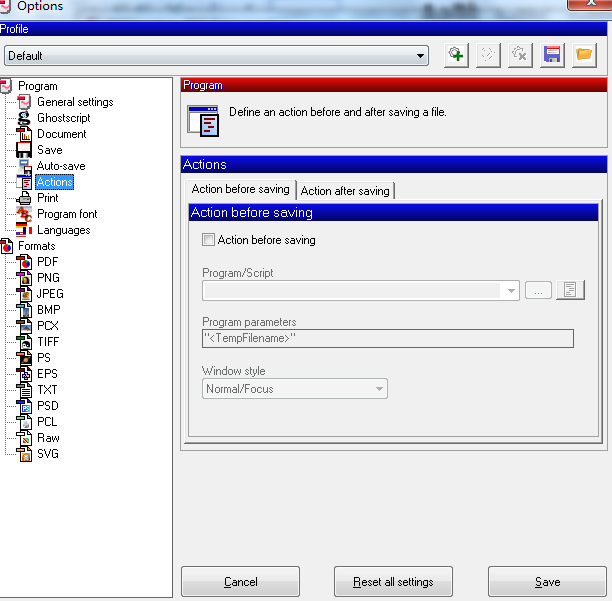This screenshot has width=612, height=601.
Task: Click the save profile floppy disk icon
Action: coord(552,55)
